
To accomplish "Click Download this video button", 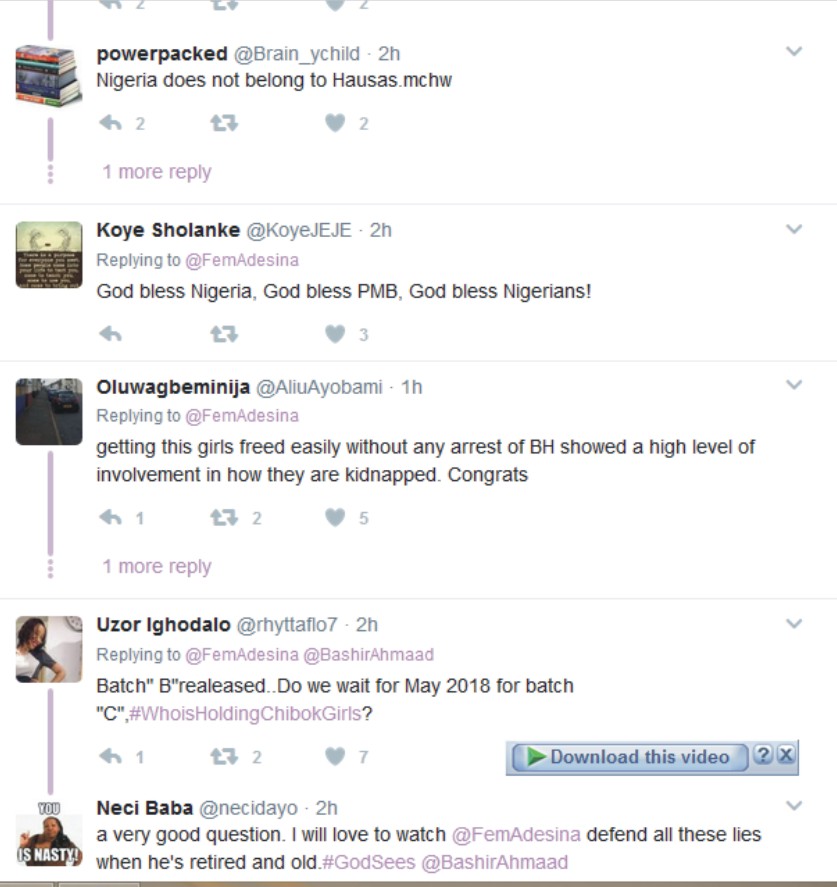I will (630, 757).
